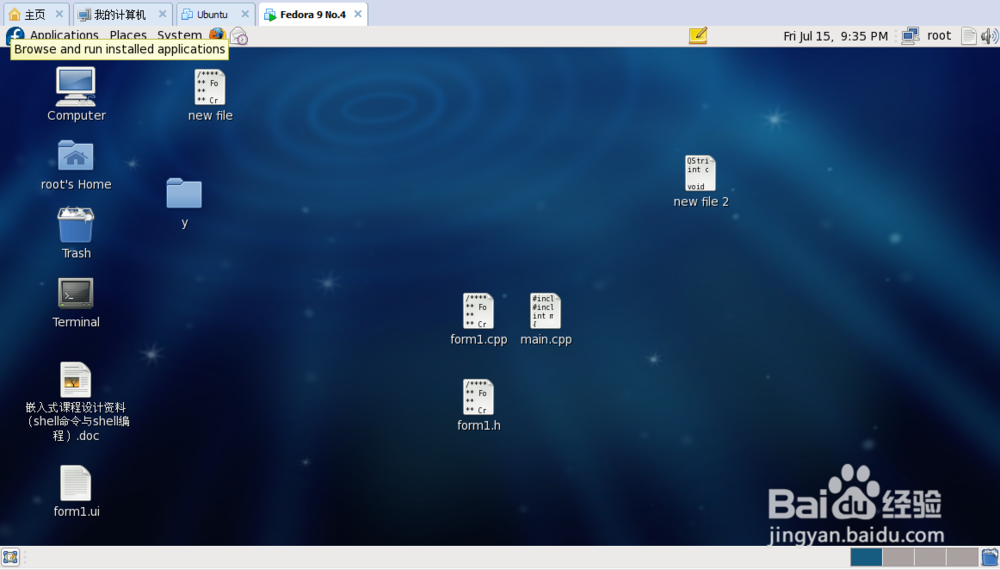
Task: Switch to the second workspace
Action: click(x=898, y=557)
